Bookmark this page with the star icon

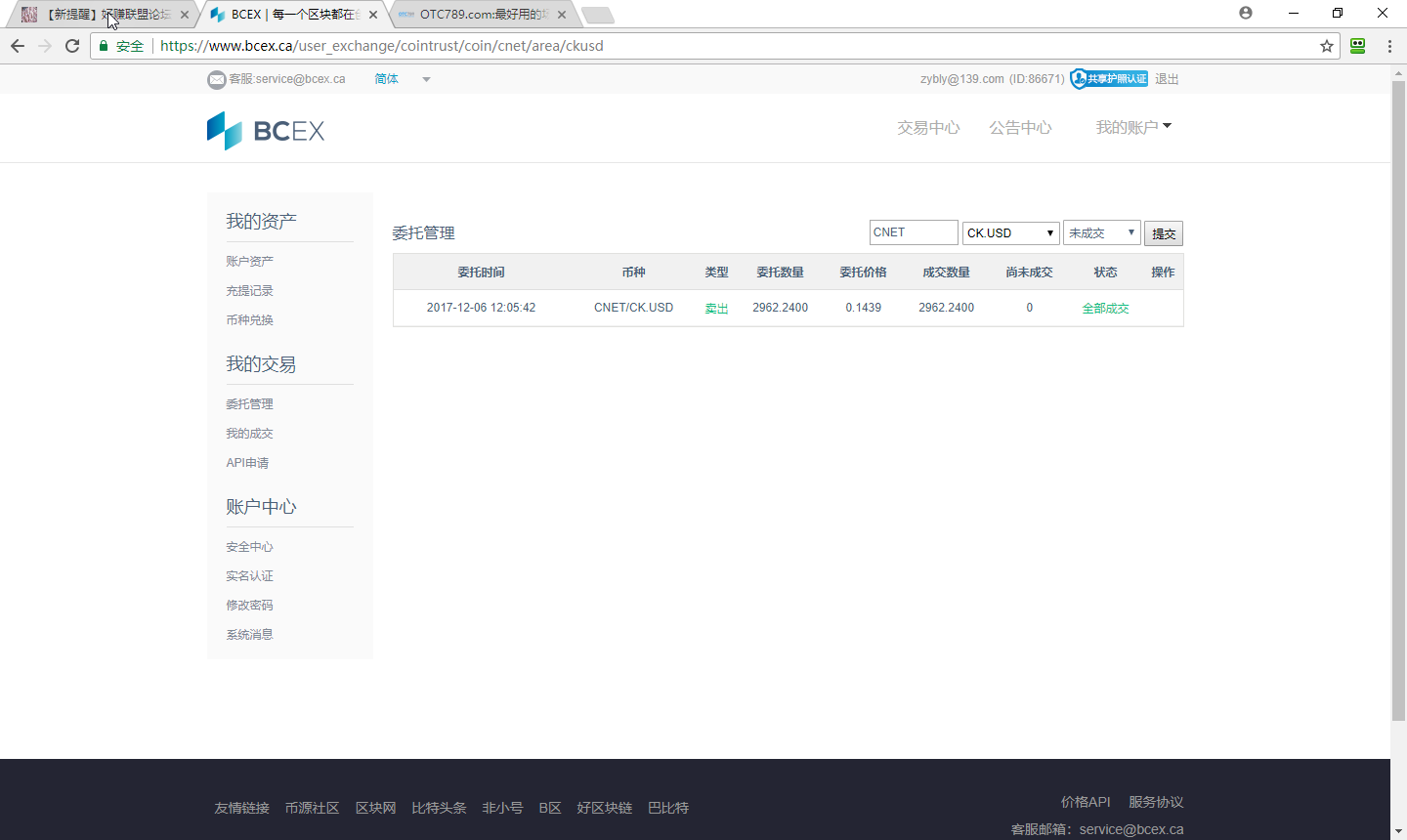[x=1326, y=46]
